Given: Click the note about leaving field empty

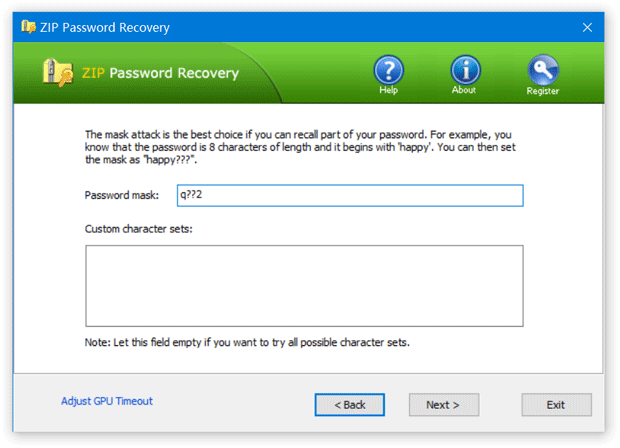Looking at the screenshot, I should tap(248, 343).
